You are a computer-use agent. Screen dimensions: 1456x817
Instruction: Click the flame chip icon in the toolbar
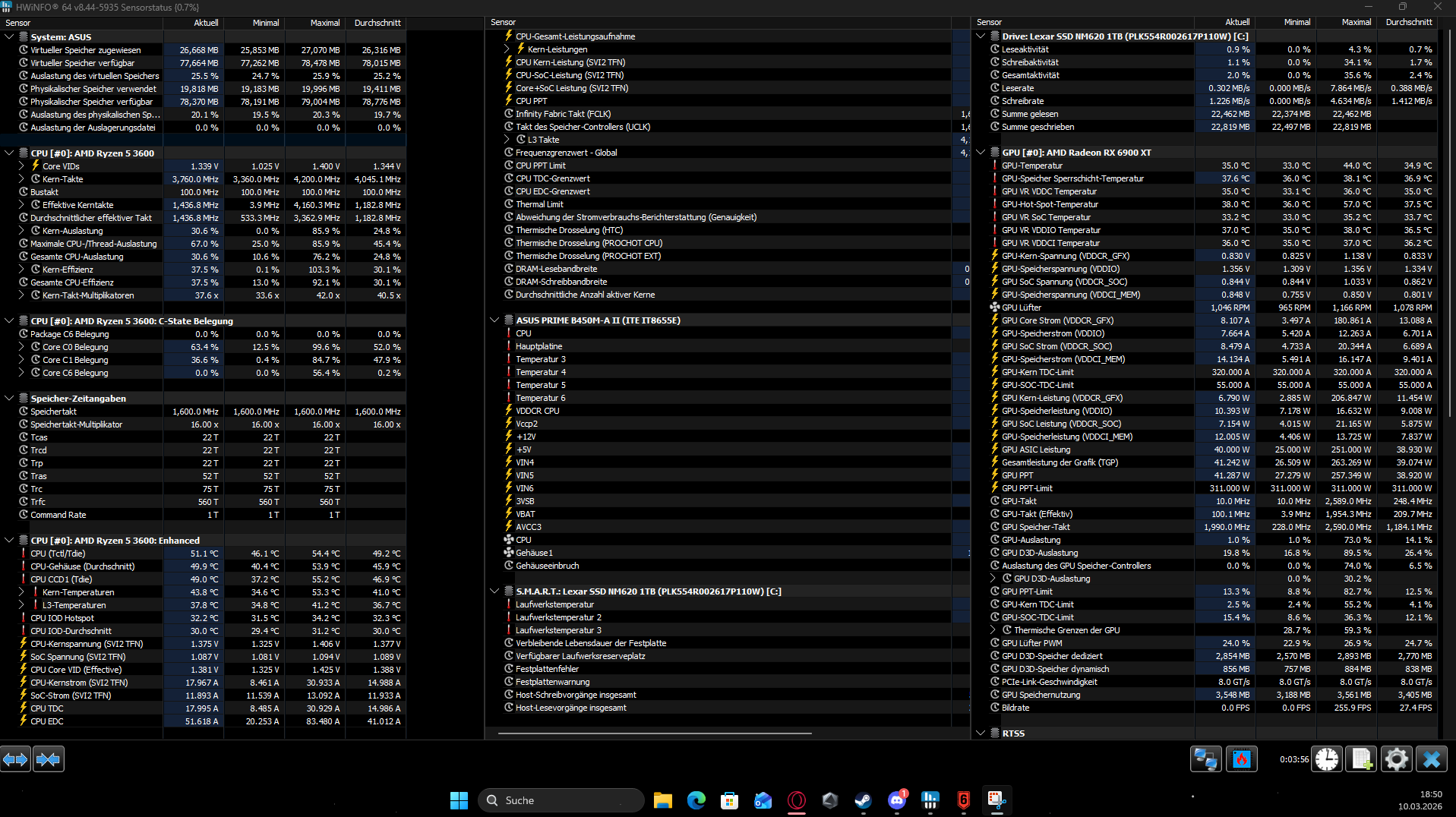[1242, 759]
